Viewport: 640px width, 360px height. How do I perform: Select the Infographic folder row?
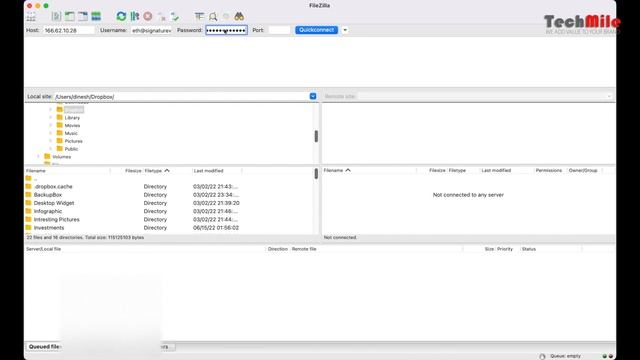click(169, 211)
